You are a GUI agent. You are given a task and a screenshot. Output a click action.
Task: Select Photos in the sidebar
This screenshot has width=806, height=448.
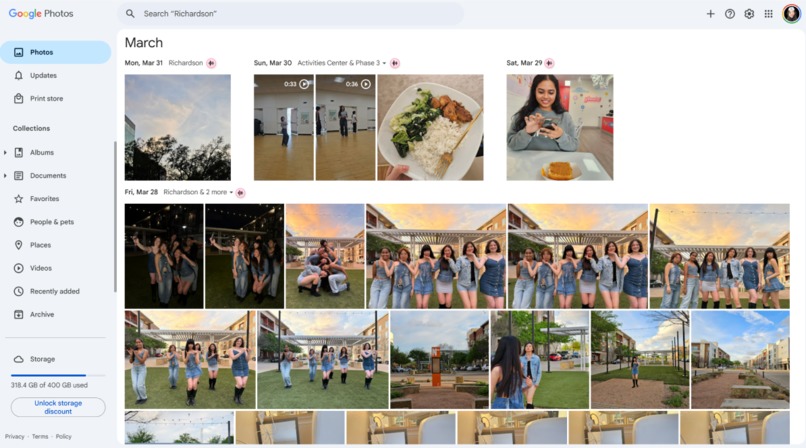pyautogui.click(x=56, y=52)
